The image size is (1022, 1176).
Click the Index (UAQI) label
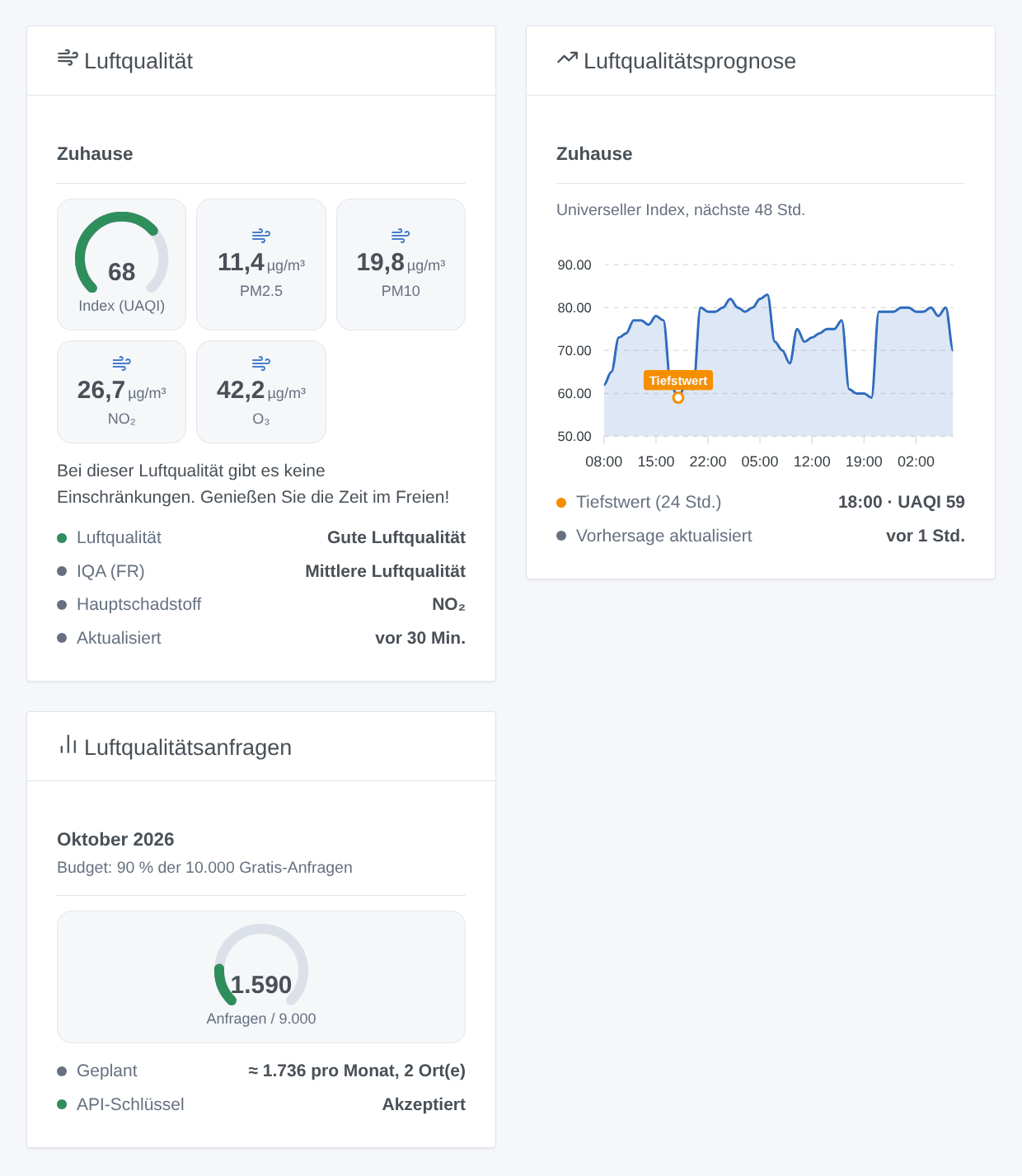click(122, 306)
